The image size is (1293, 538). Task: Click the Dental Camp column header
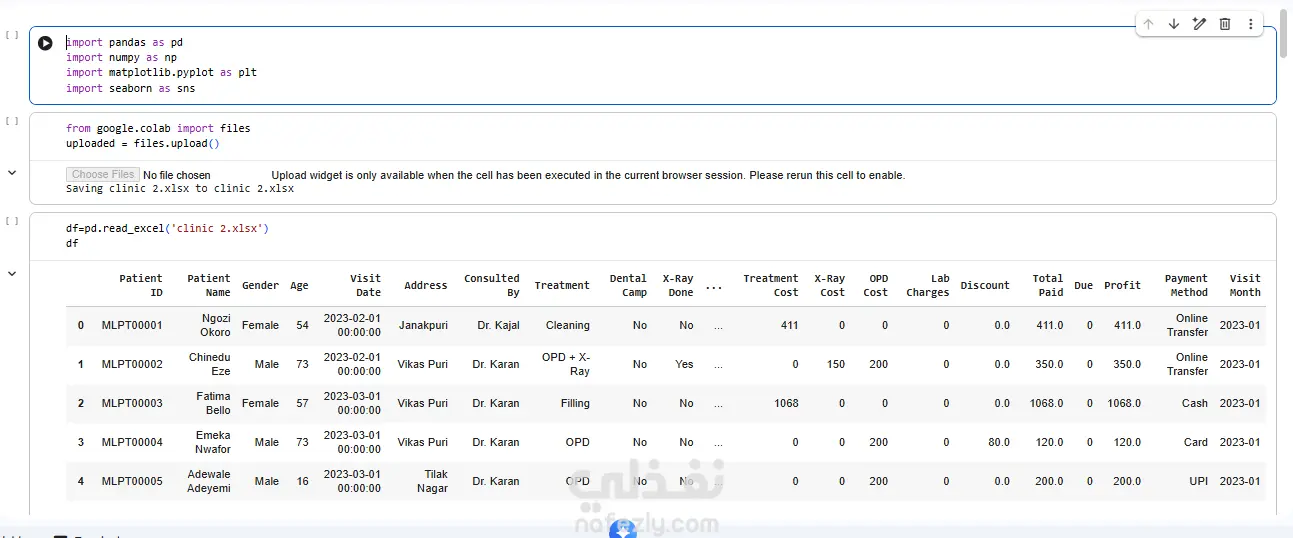pyautogui.click(x=628, y=285)
